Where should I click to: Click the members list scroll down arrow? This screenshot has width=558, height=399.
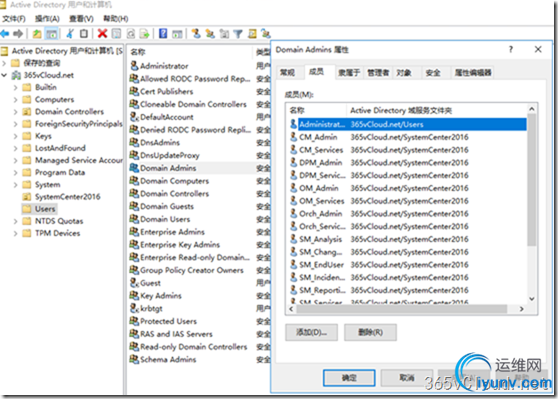click(x=532, y=299)
